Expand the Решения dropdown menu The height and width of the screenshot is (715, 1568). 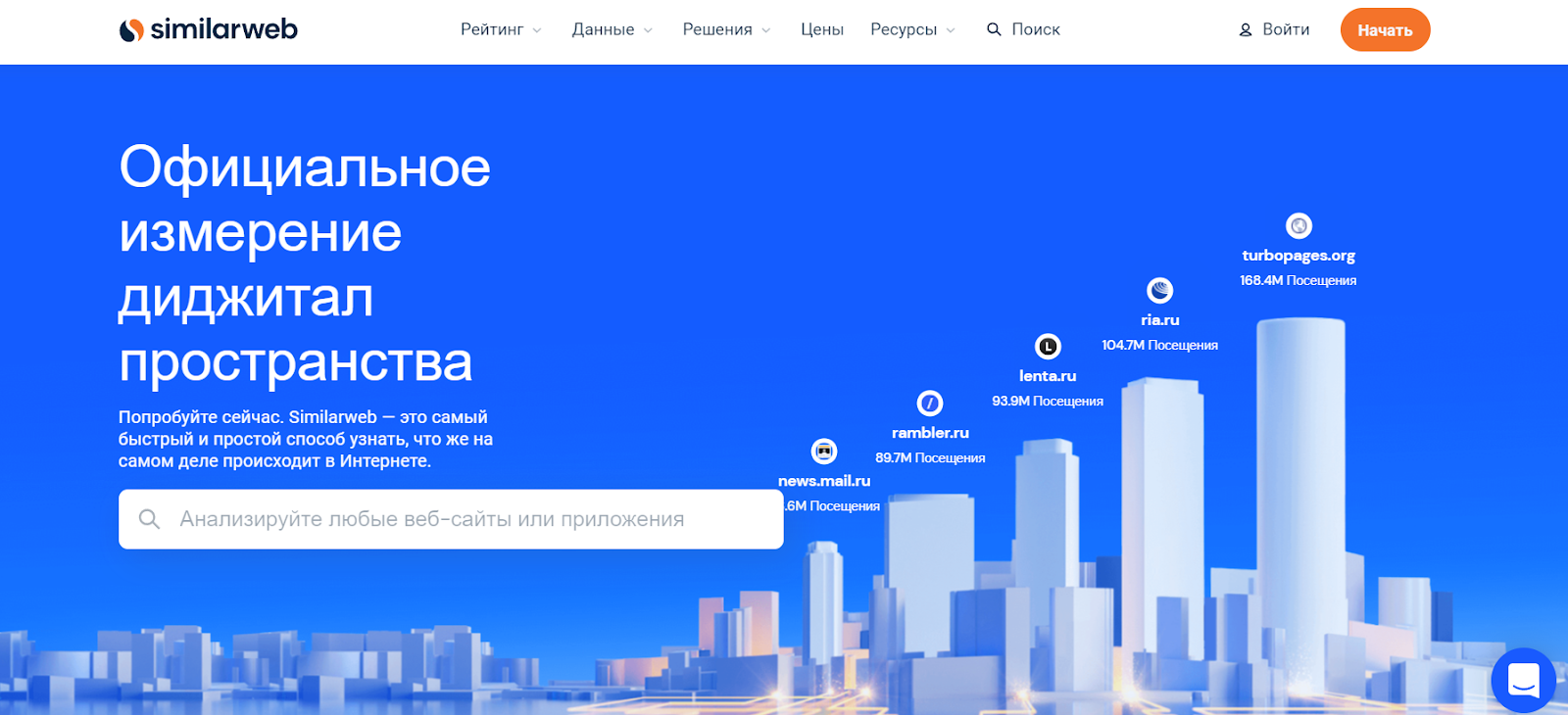[726, 29]
